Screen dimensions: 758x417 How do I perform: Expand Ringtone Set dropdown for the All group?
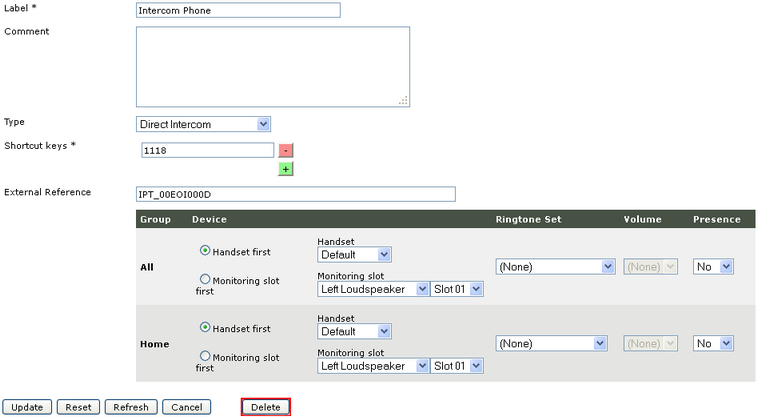555,267
